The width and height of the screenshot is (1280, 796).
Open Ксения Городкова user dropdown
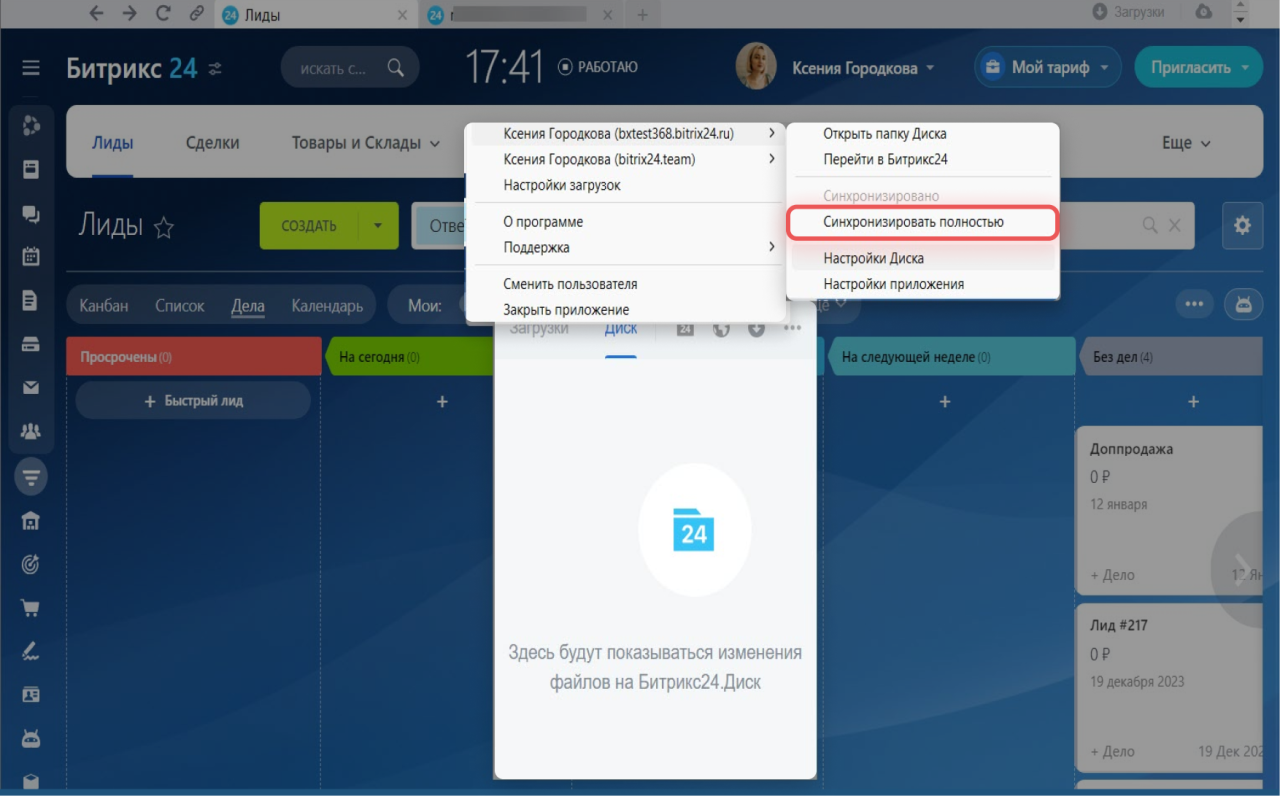coord(864,68)
